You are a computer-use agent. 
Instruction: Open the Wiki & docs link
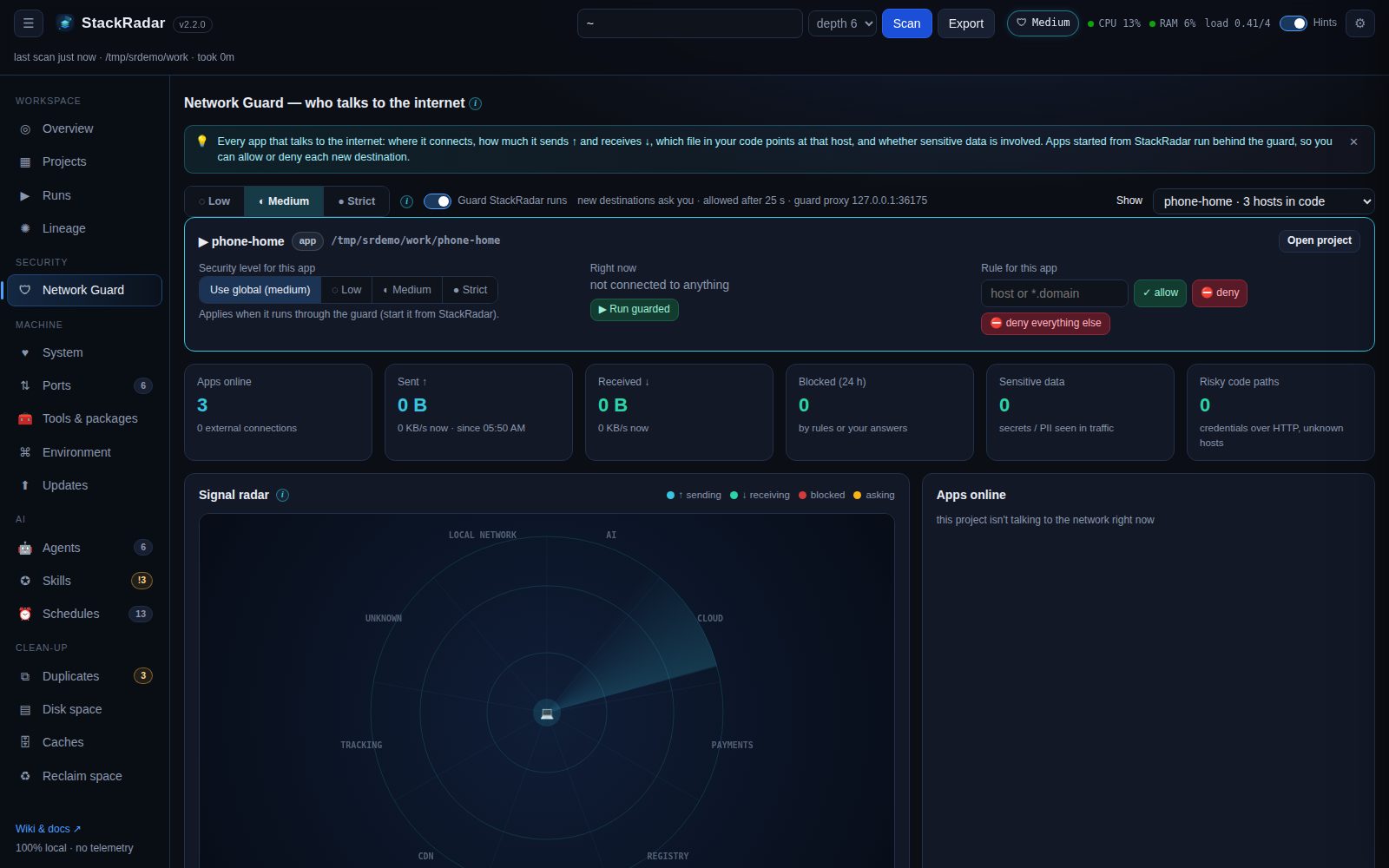point(48,829)
